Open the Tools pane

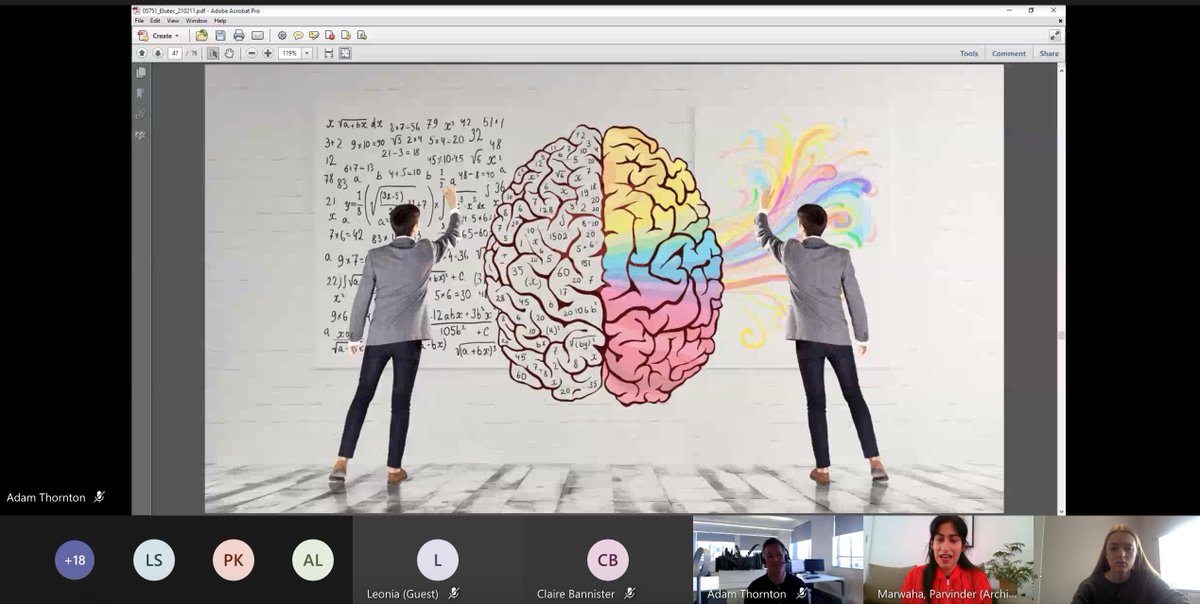[x=969, y=53]
